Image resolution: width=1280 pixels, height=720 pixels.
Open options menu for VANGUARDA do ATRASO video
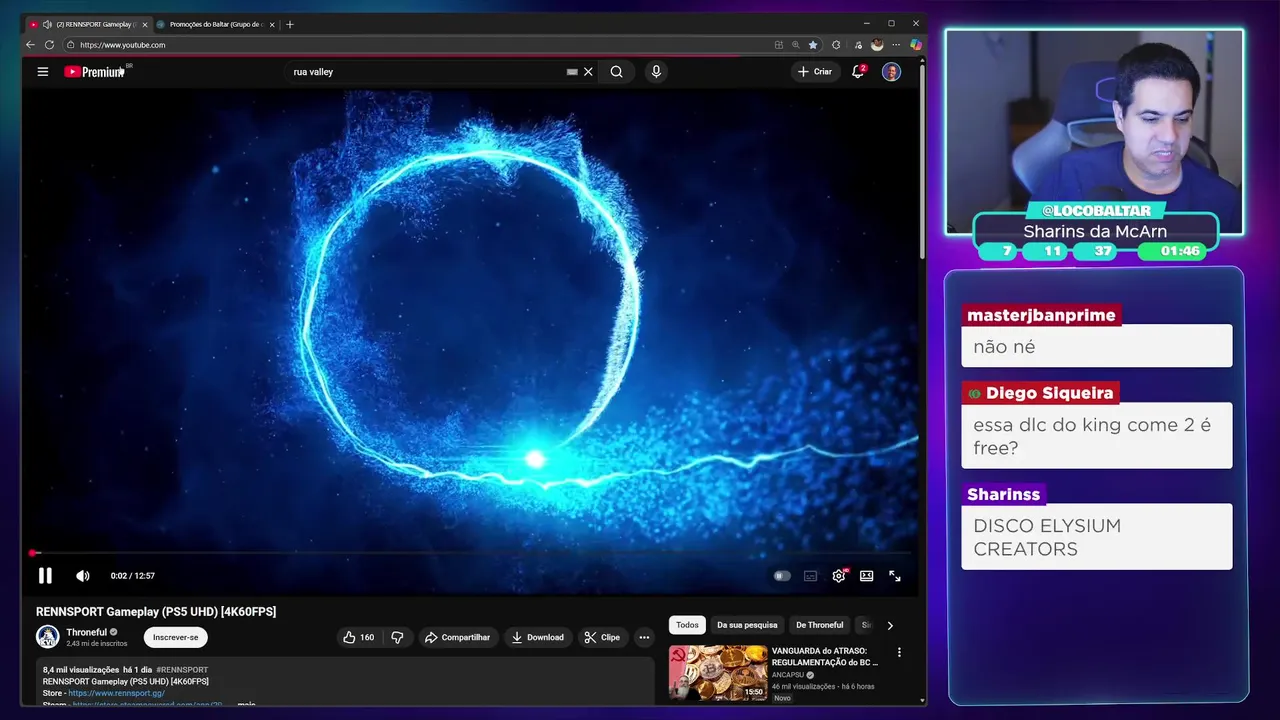pos(899,652)
